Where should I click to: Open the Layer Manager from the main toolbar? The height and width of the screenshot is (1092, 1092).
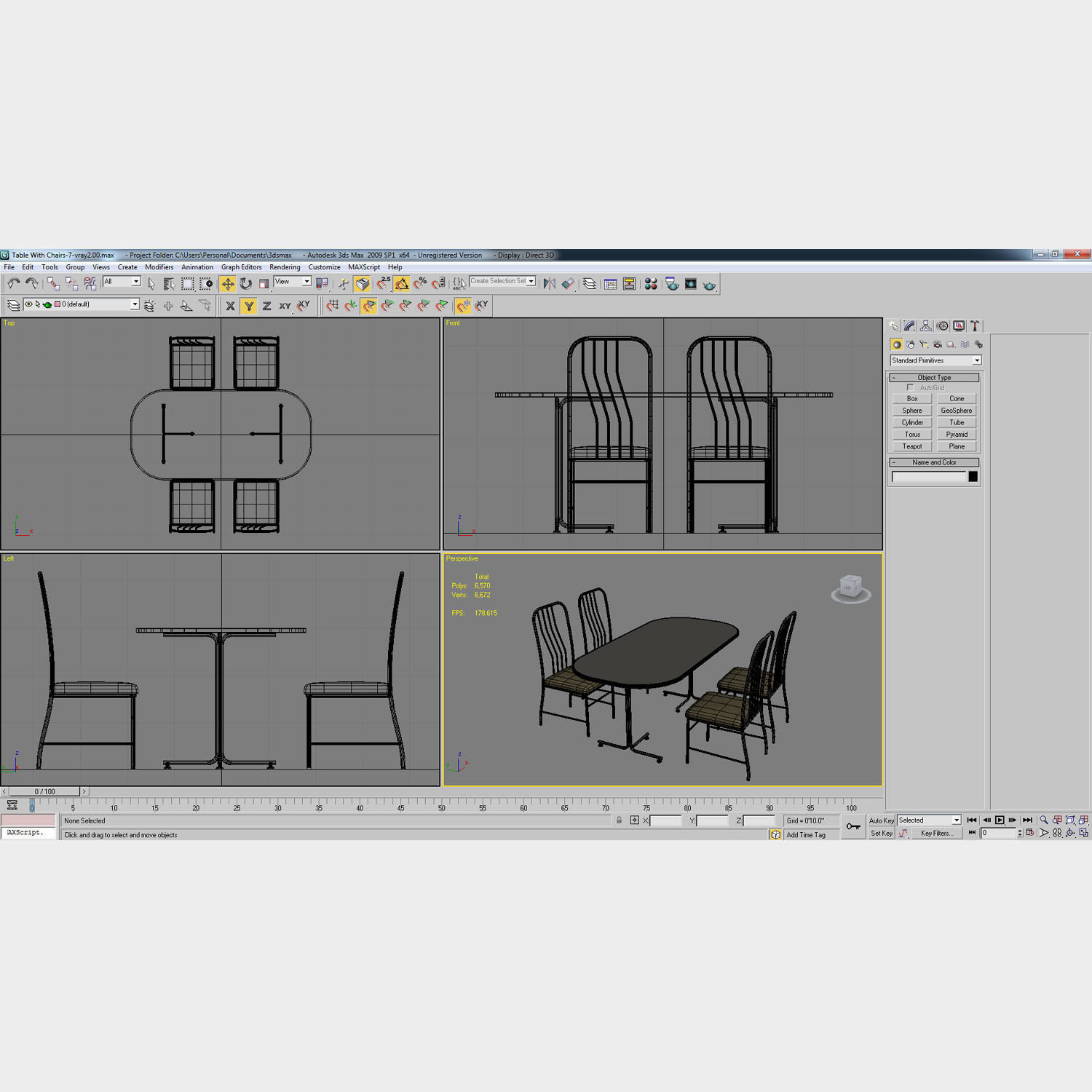(590, 284)
